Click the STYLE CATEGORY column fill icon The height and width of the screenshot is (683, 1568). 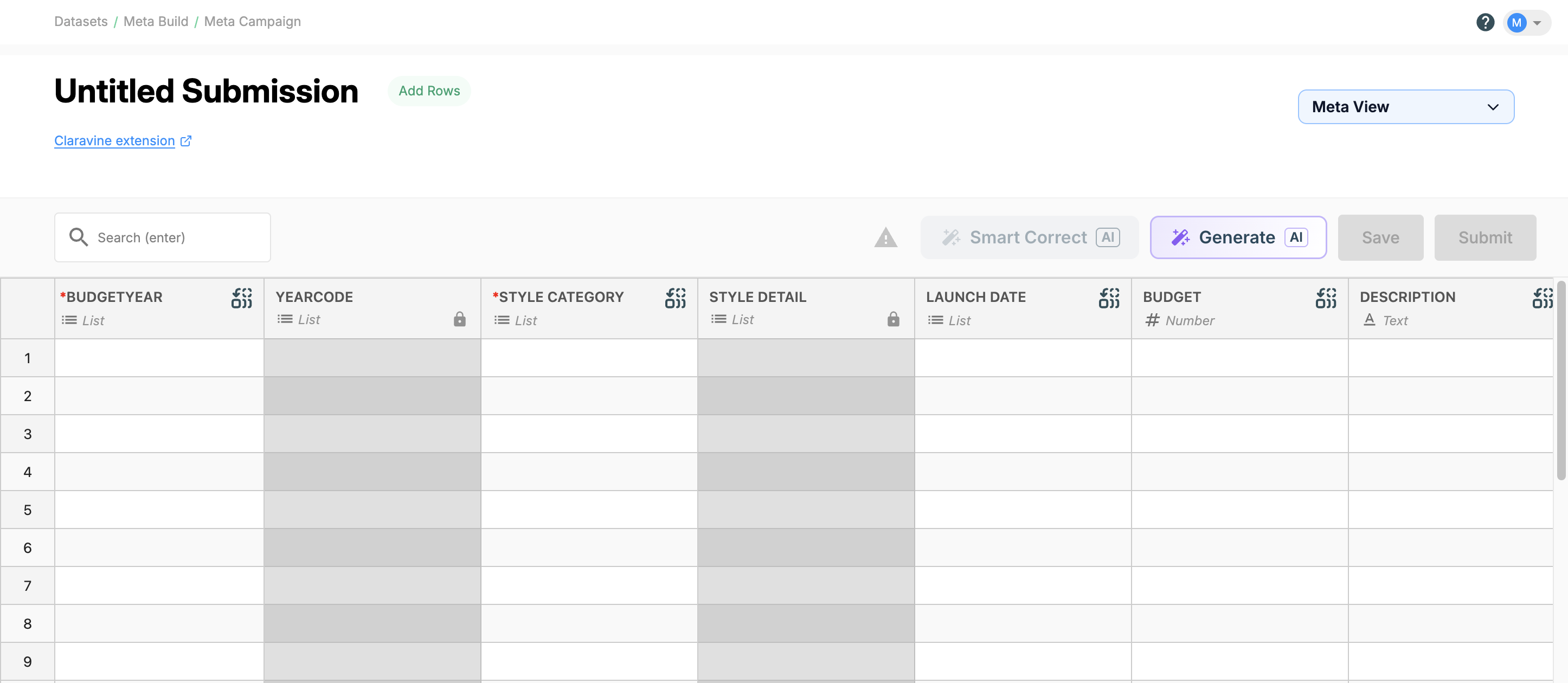(x=675, y=298)
